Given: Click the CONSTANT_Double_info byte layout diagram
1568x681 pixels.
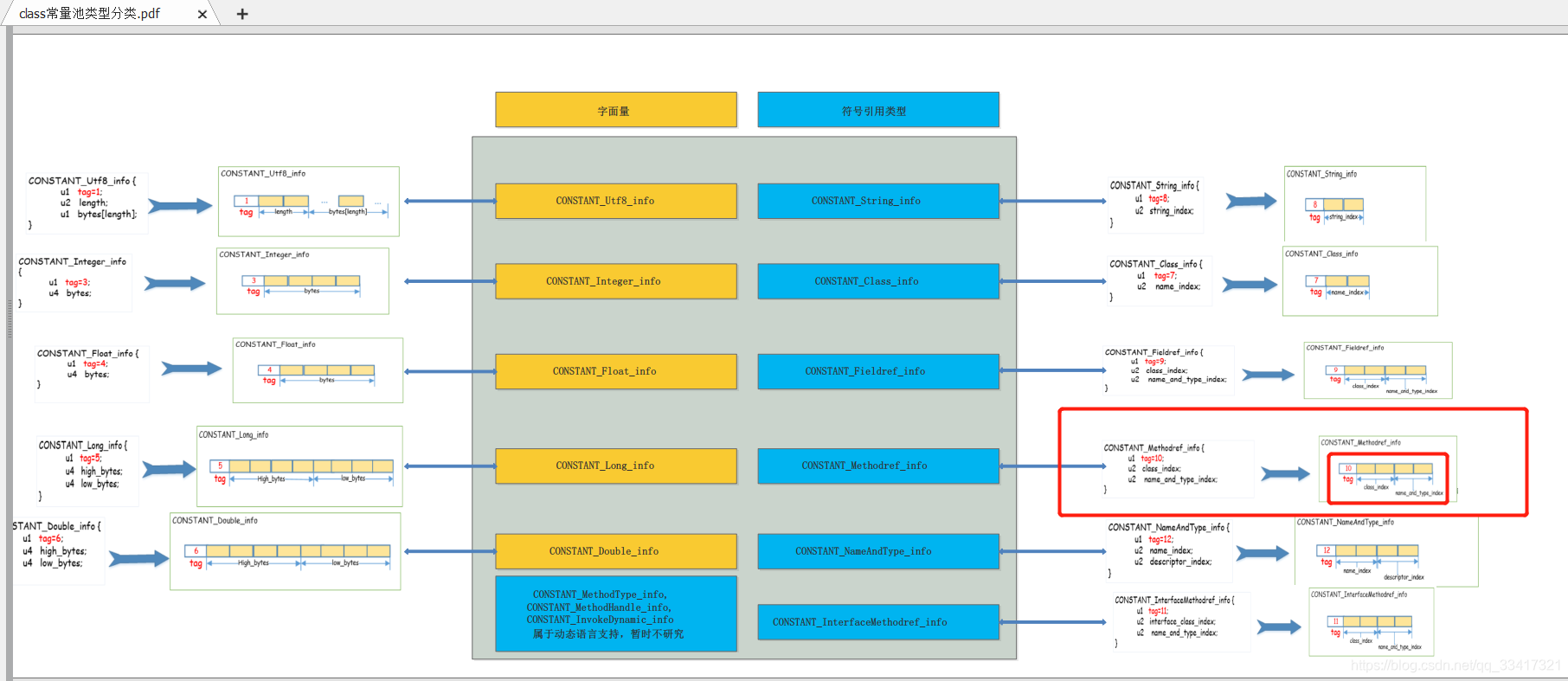Looking at the screenshot, I should point(286,551).
